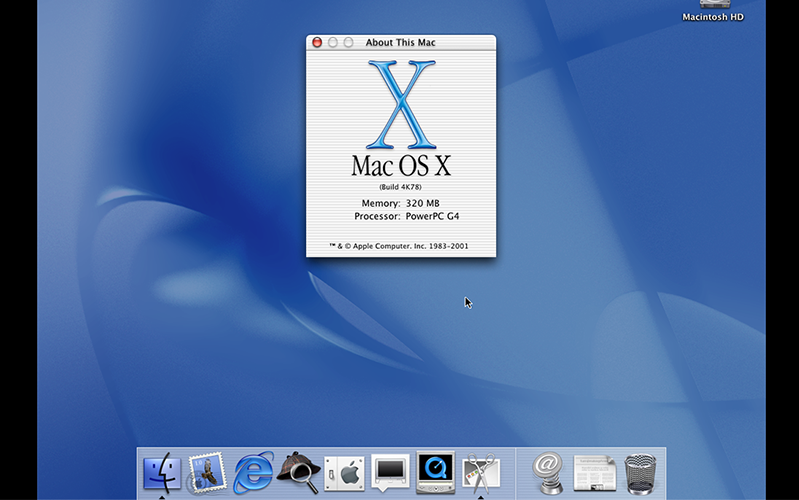Click the Apple Computer copyright text
This screenshot has height=500, width=799.
click(399, 246)
